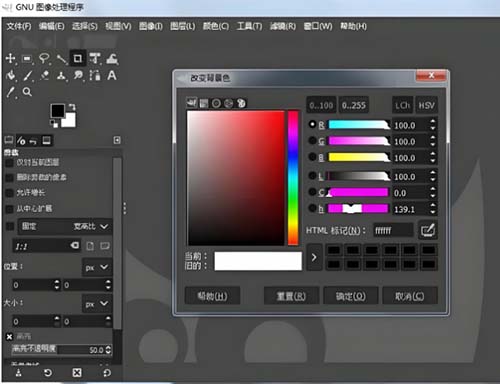
Task: Click the 确定(O) button
Action: tap(351, 296)
